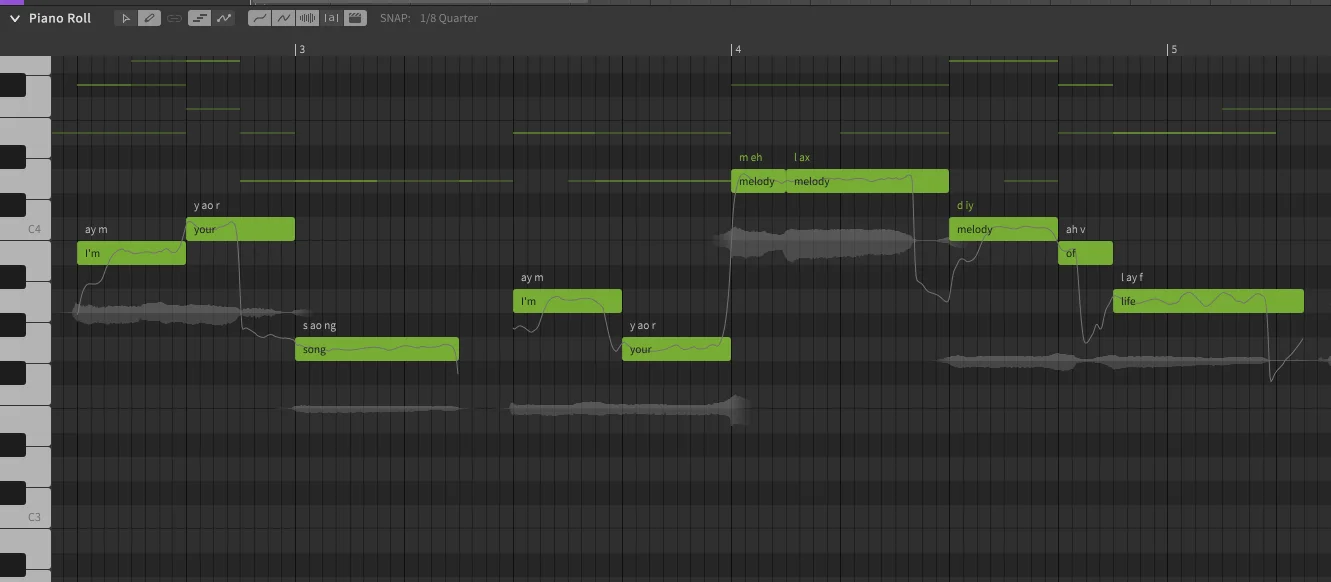The image size is (1331, 582).
Task: Toggle smooth pitch curve display
Action: click(259, 18)
